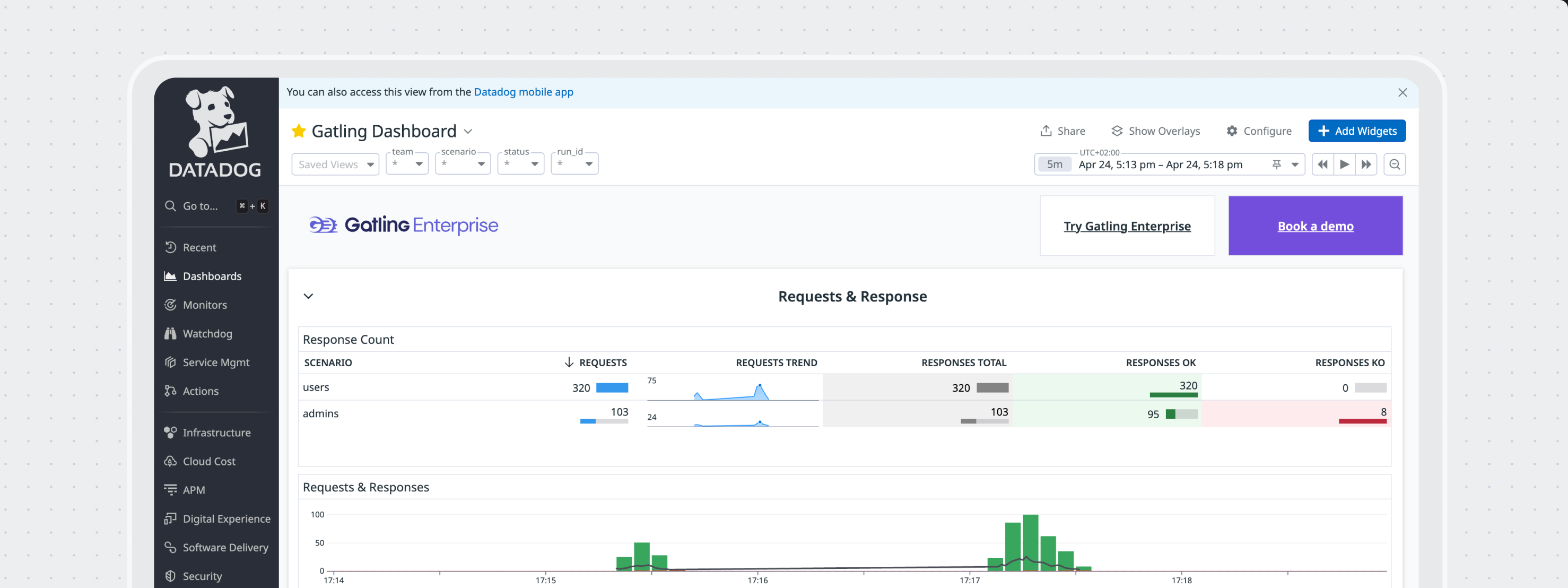Image resolution: width=1568 pixels, height=588 pixels.
Task: Click the Gatling Enterprise logo
Action: point(403,225)
